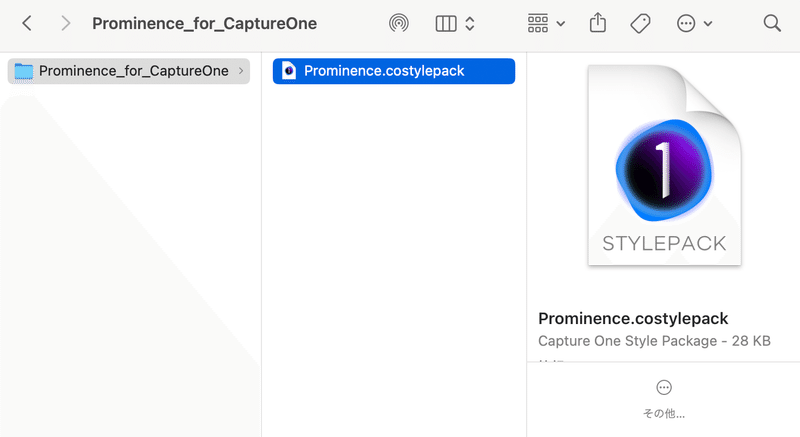Open the Finder search magnifier
The width and height of the screenshot is (800, 437).
pos(772,23)
